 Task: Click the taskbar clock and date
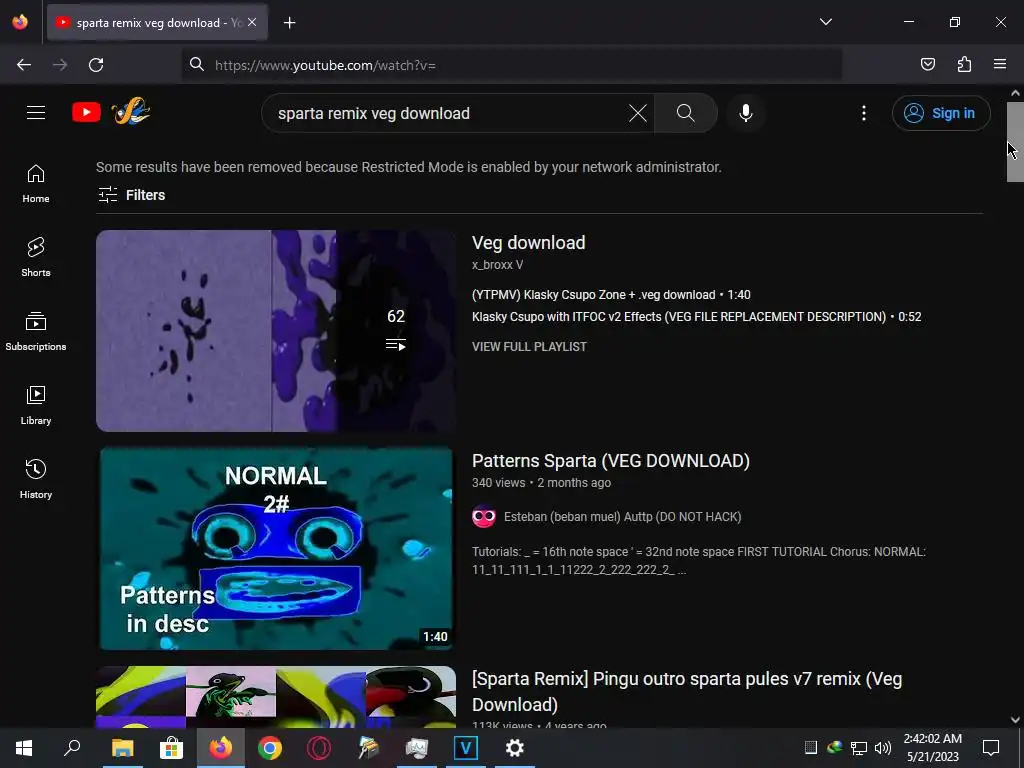(933, 748)
